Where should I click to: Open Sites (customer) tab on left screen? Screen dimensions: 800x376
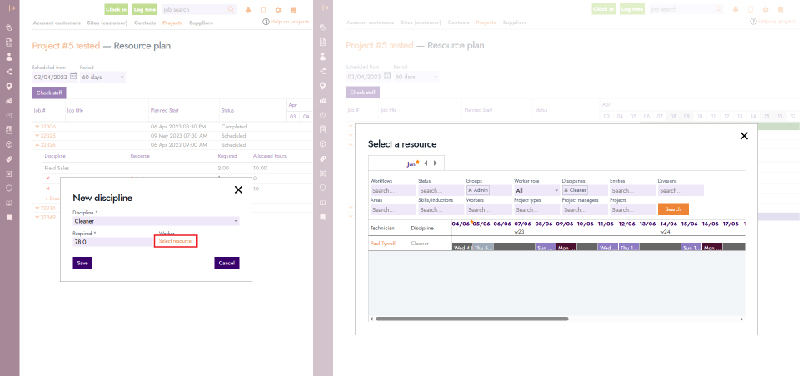[107, 23]
